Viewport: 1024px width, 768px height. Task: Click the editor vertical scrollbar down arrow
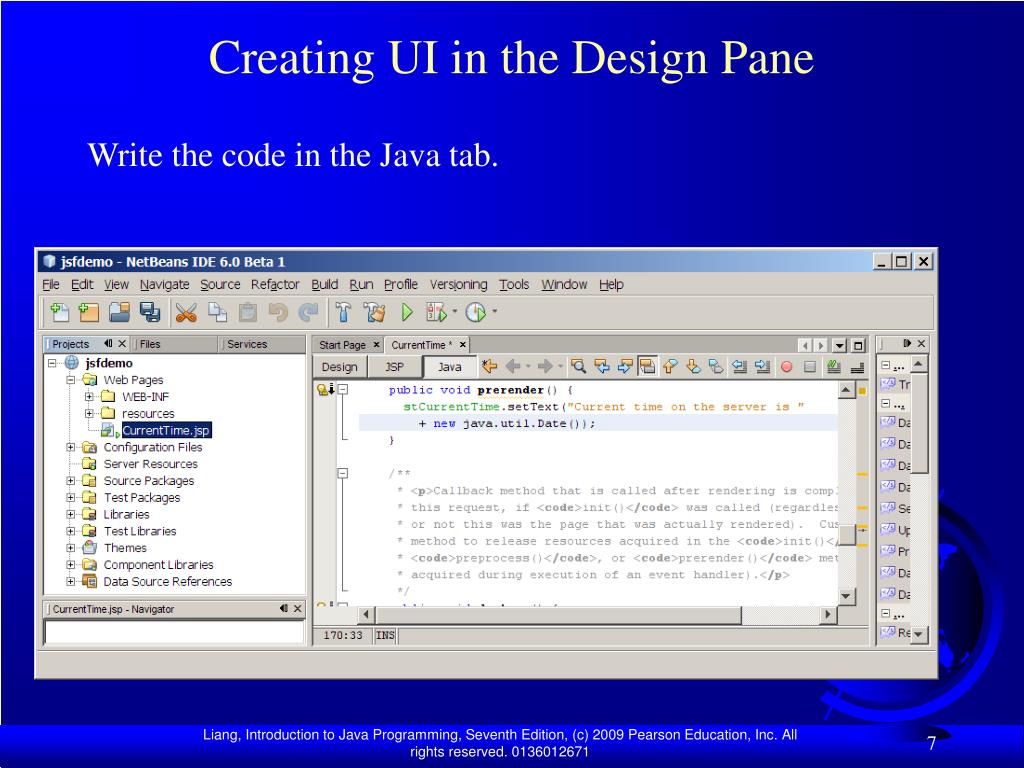click(846, 596)
